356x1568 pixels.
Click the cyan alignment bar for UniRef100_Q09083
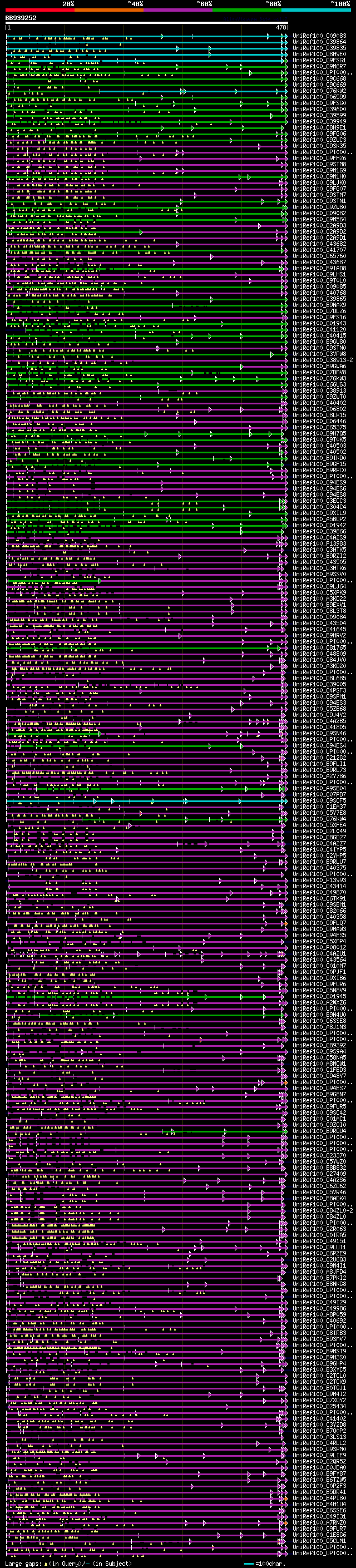tap(147, 36)
